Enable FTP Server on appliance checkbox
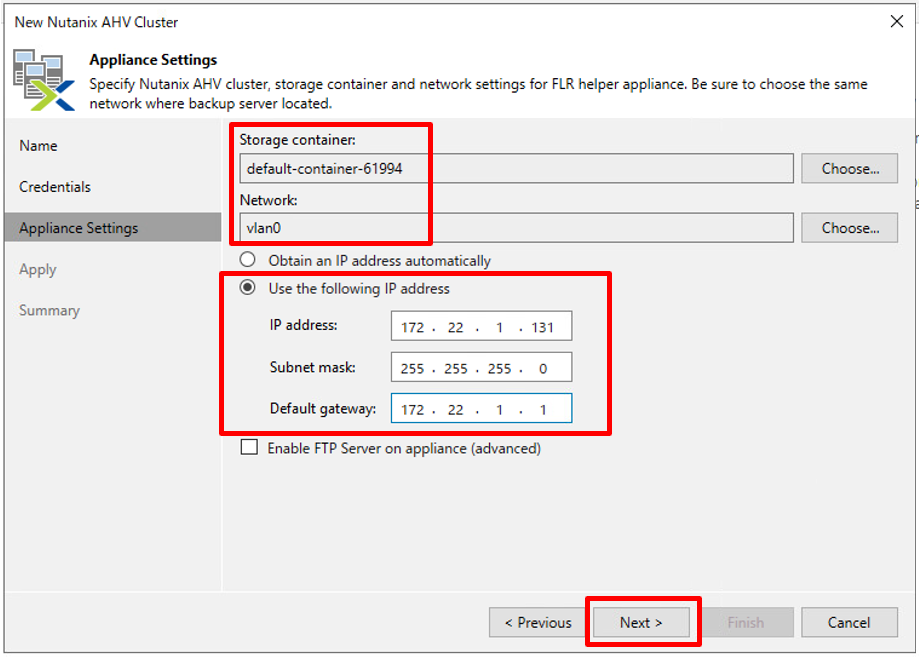Image resolution: width=919 pixels, height=657 pixels. pyautogui.click(x=249, y=448)
